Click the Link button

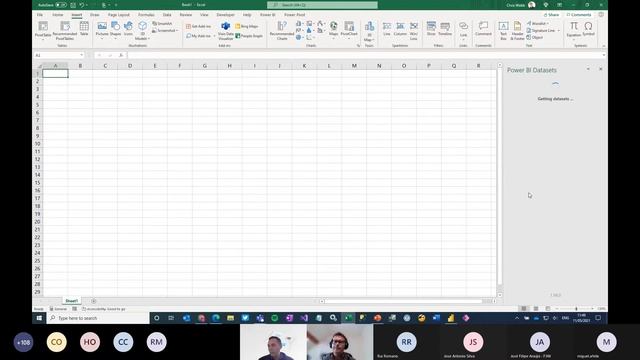463,30
